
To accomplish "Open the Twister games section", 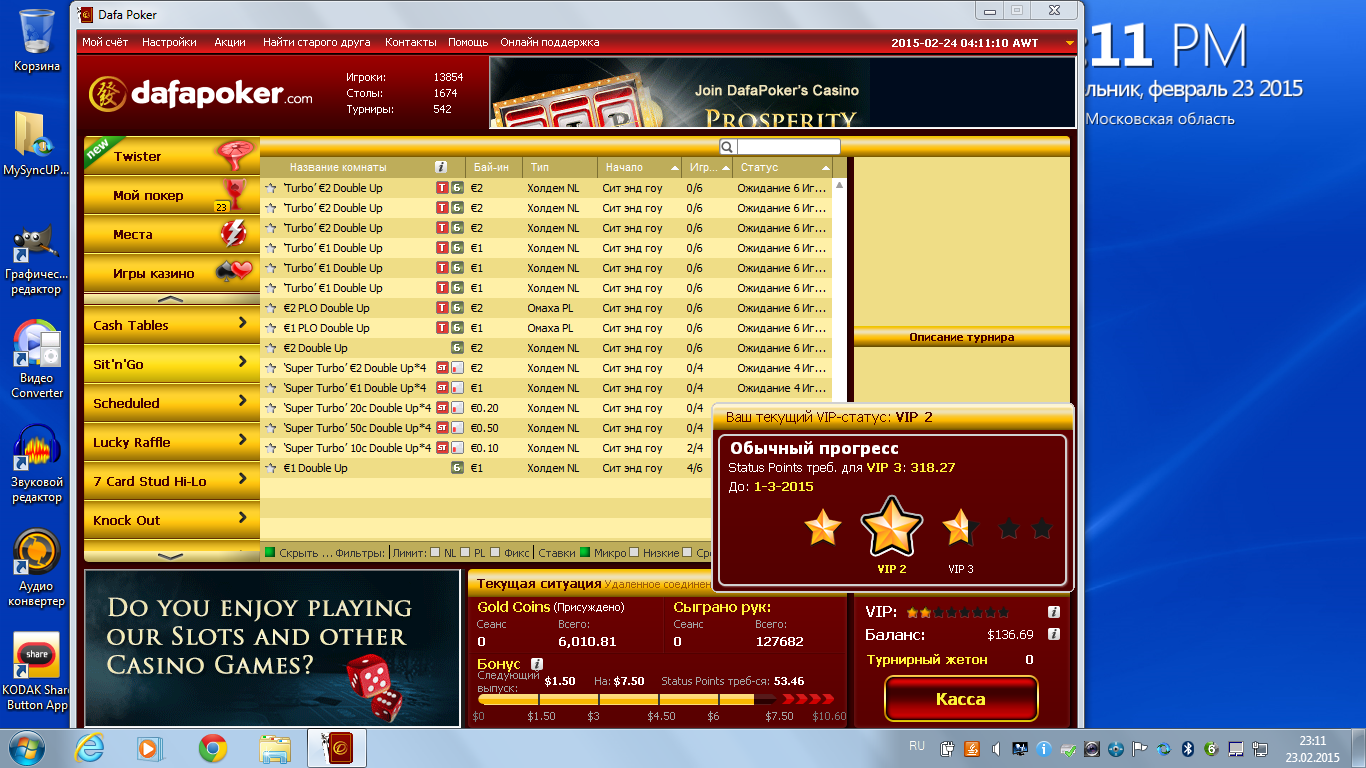I will click(x=170, y=156).
